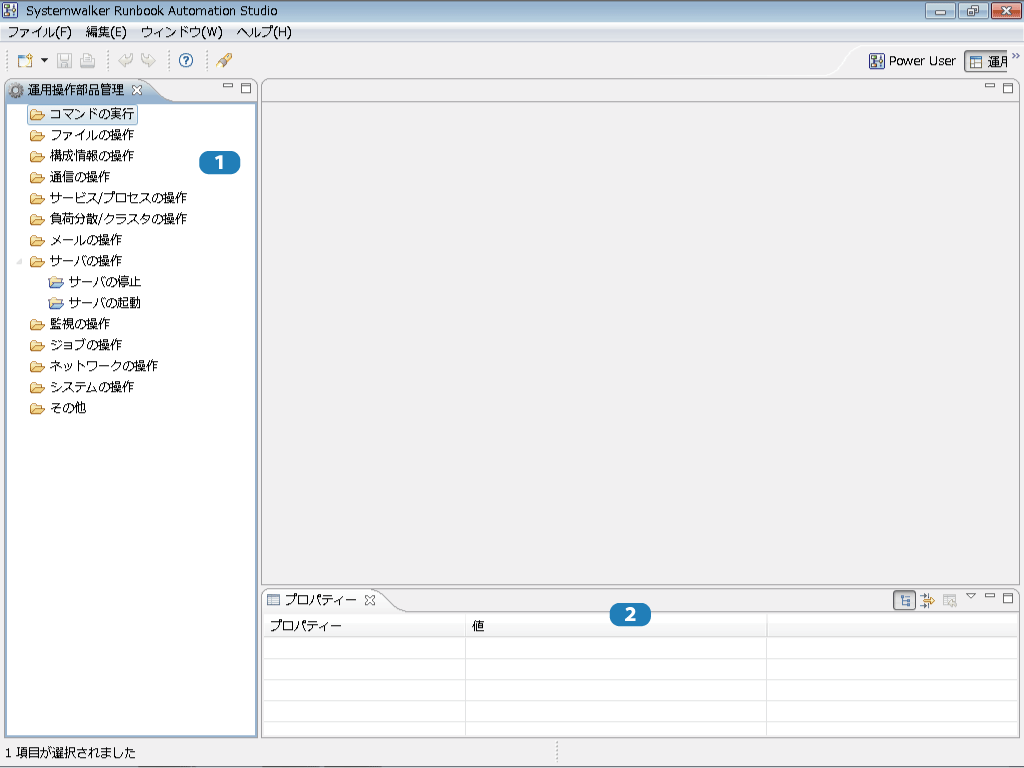
Task: Click the Restore Default Value icon
Action: pos(950,600)
